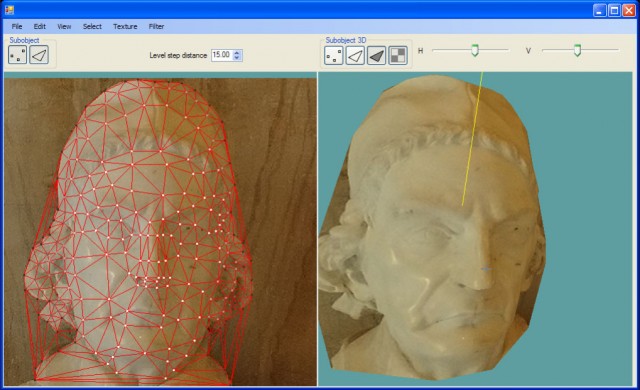The width and height of the screenshot is (640, 390).
Task: Click the application icon in title bar
Action: (9, 10)
